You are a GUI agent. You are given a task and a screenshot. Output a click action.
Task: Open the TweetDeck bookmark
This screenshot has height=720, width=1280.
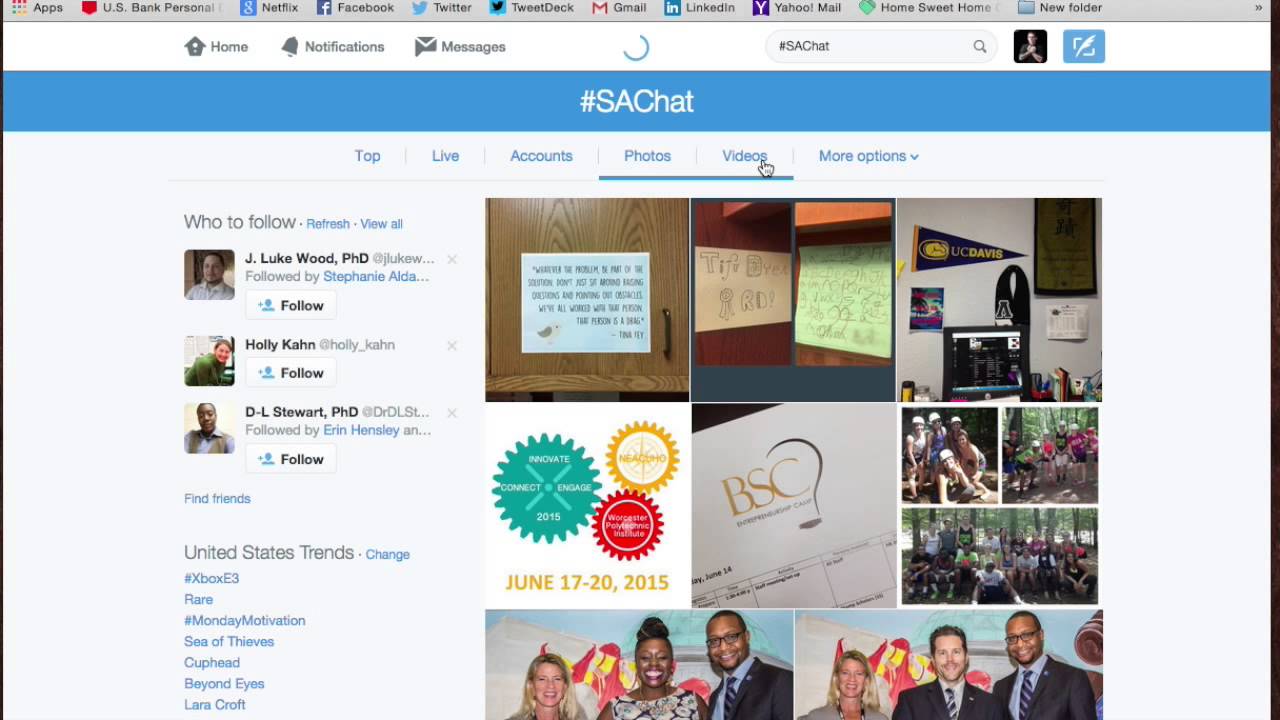tap(531, 7)
